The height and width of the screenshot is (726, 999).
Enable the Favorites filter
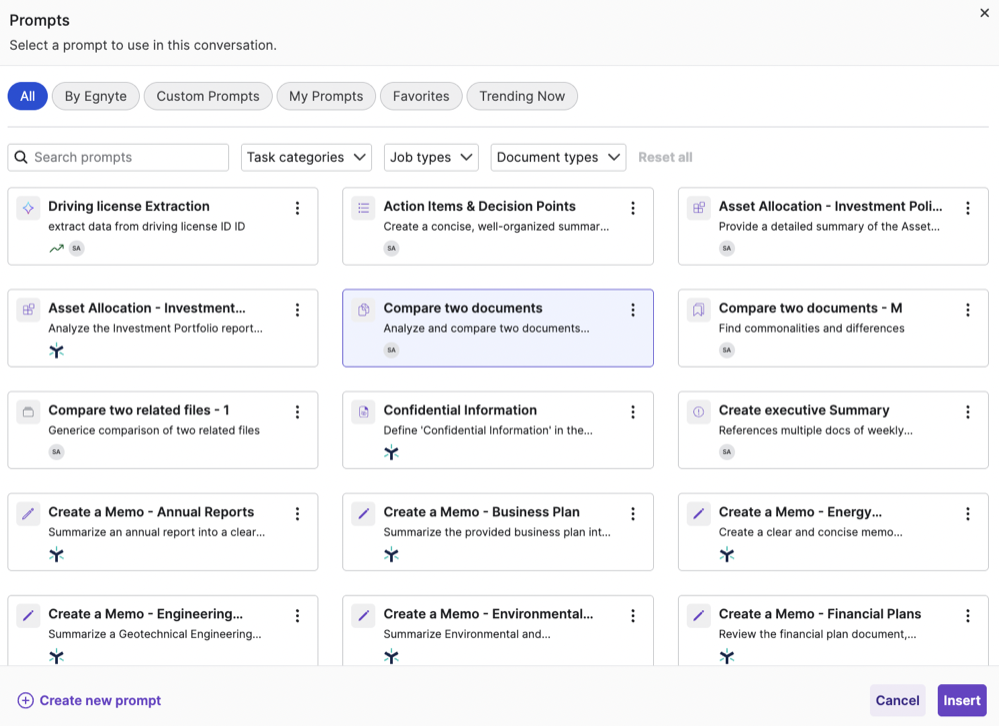click(x=420, y=96)
